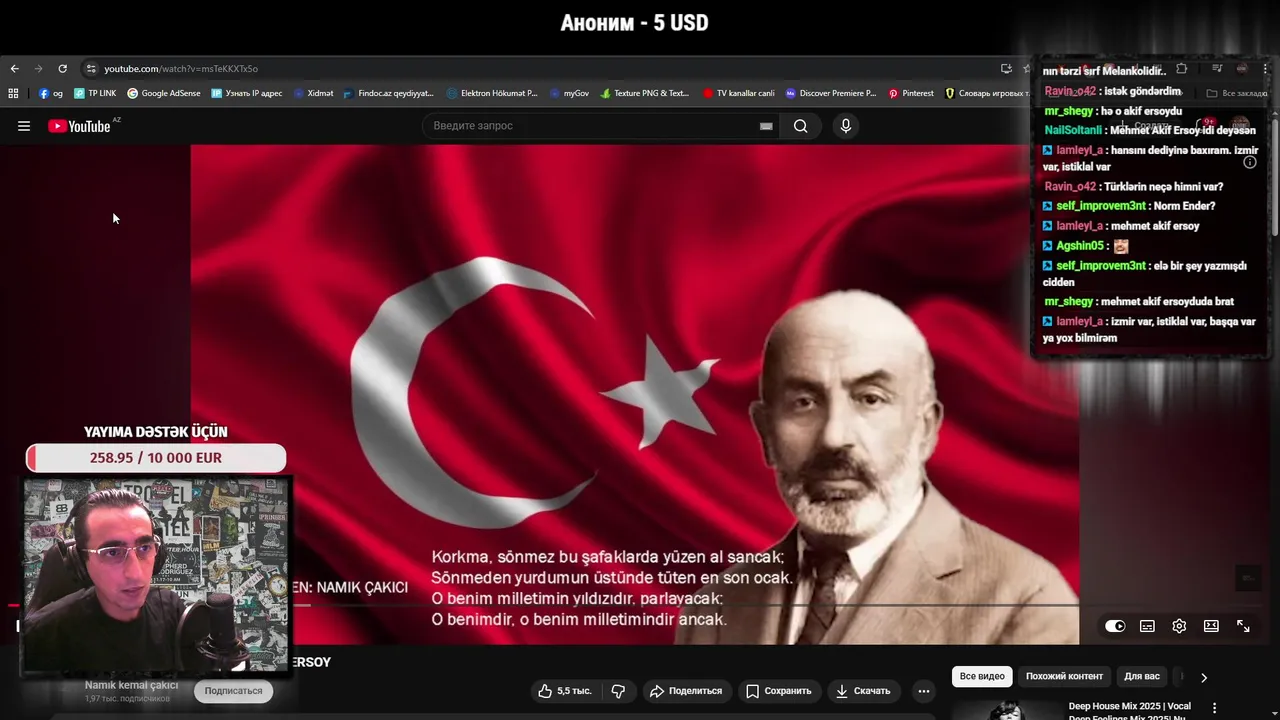The width and height of the screenshot is (1280, 720).
Task: Enter fullscreen on the video player
Action: click(1243, 626)
